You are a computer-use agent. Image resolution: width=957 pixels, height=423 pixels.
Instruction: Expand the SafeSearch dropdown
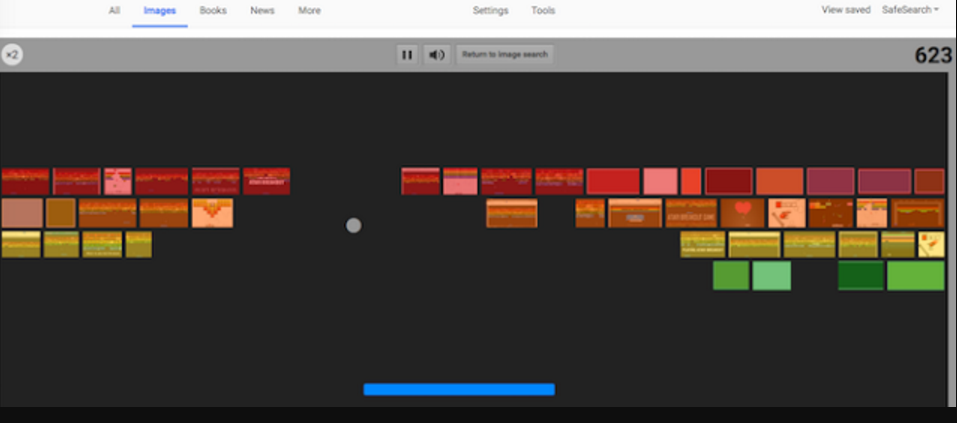click(910, 10)
